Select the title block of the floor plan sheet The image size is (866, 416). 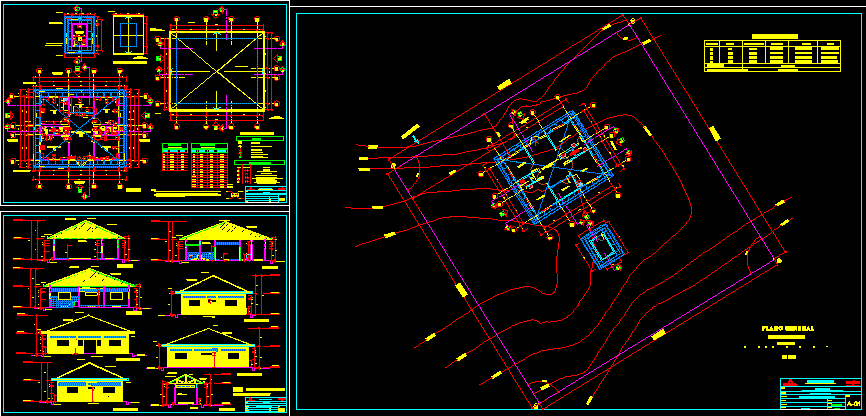[x=266, y=194]
